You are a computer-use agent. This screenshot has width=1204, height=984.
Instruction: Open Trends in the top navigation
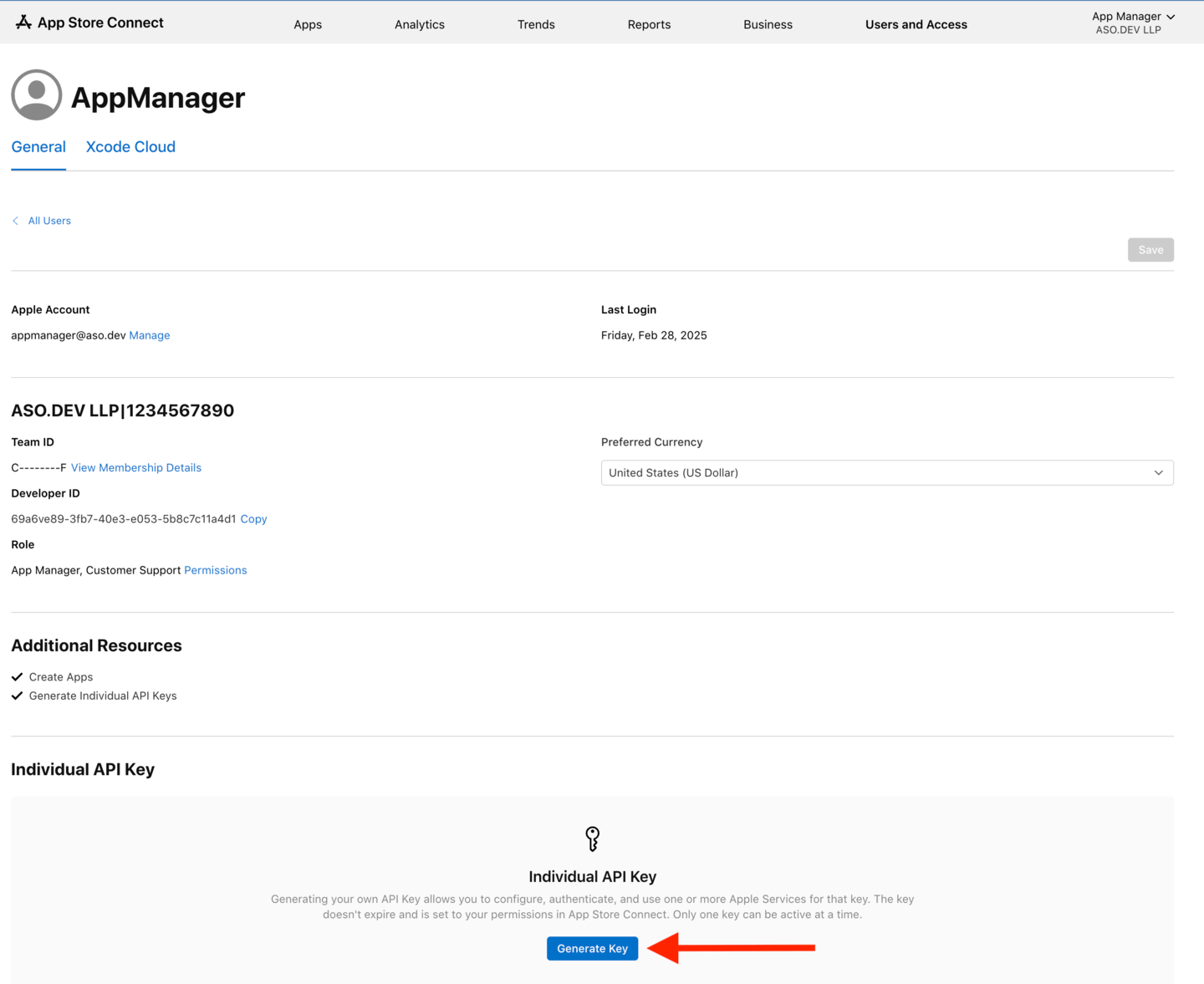pyautogui.click(x=535, y=24)
